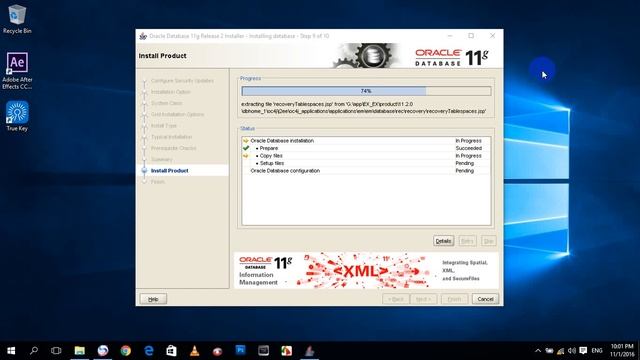Image resolution: width=640 pixels, height=360 pixels.
Task: Switch the ENG input language indicator
Action: pos(597,351)
